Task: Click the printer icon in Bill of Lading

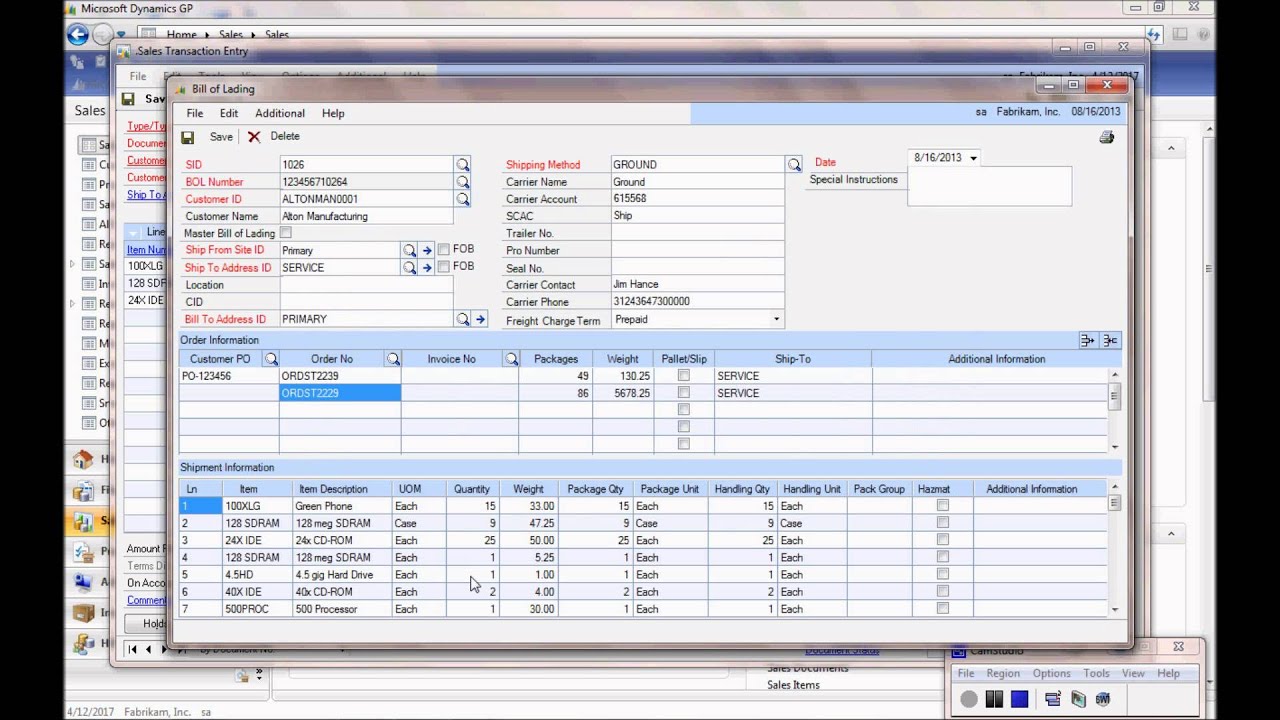Action: tap(1106, 137)
